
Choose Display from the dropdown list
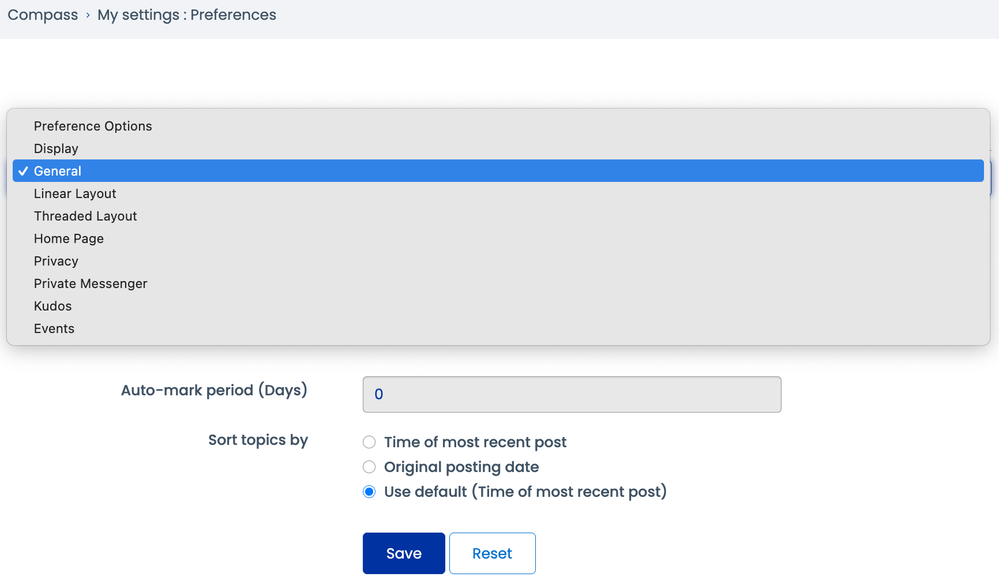pos(56,148)
